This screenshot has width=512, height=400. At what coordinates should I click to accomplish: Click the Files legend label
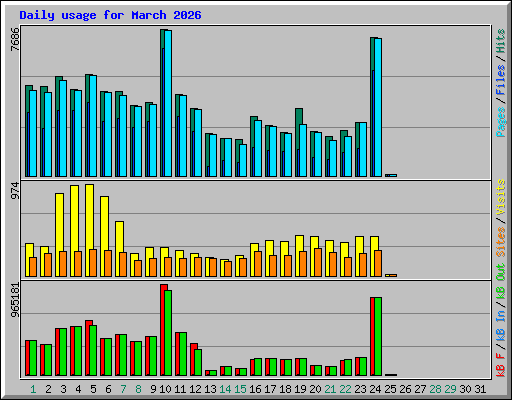tap(501, 79)
